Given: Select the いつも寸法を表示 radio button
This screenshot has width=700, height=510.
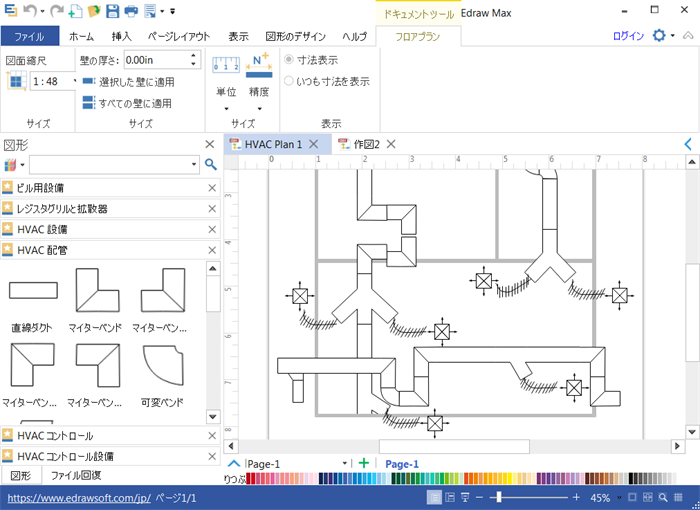Looking at the screenshot, I should pos(289,81).
